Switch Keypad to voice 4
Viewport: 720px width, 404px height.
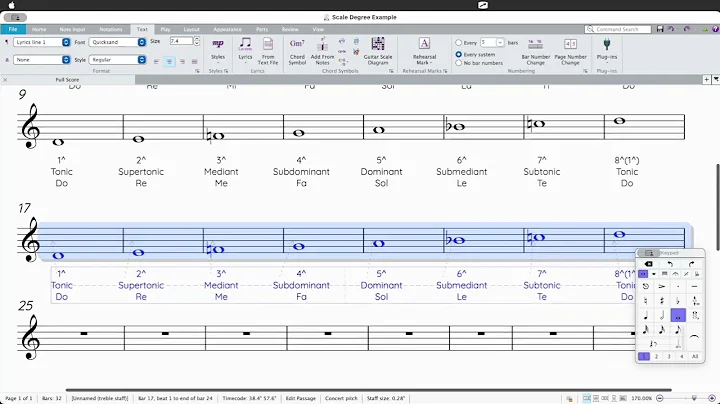[x=681, y=356]
